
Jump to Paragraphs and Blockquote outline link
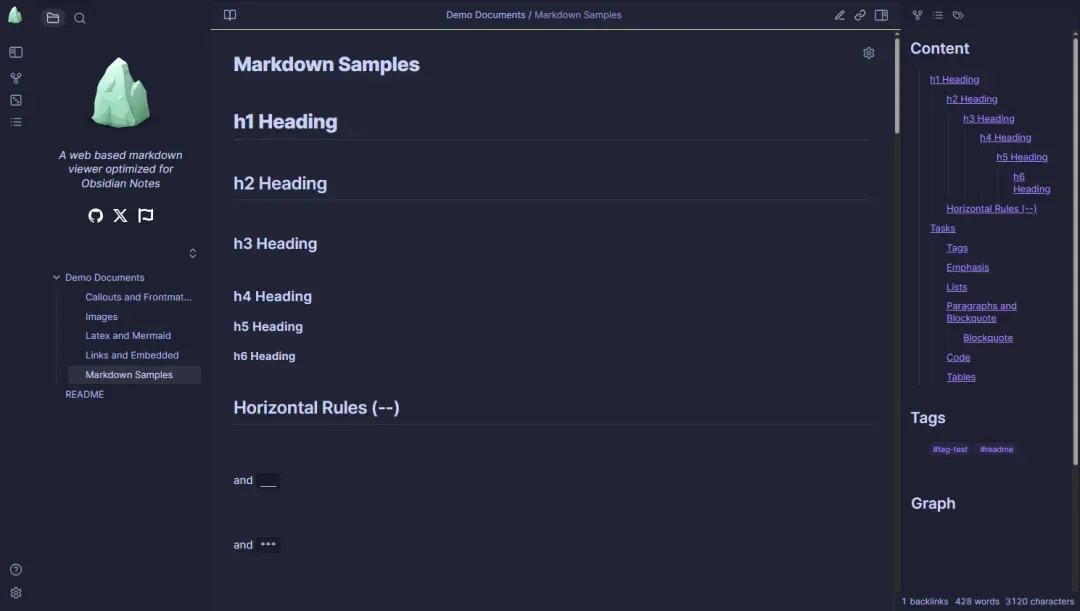(981, 312)
